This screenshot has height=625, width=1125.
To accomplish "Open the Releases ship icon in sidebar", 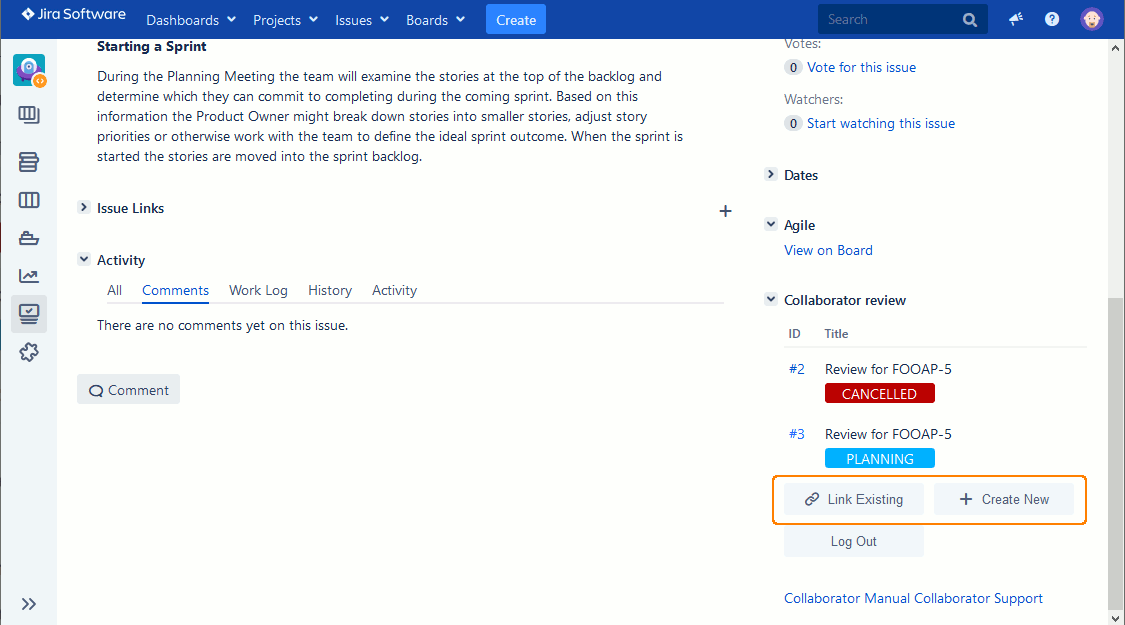I will click(x=29, y=238).
